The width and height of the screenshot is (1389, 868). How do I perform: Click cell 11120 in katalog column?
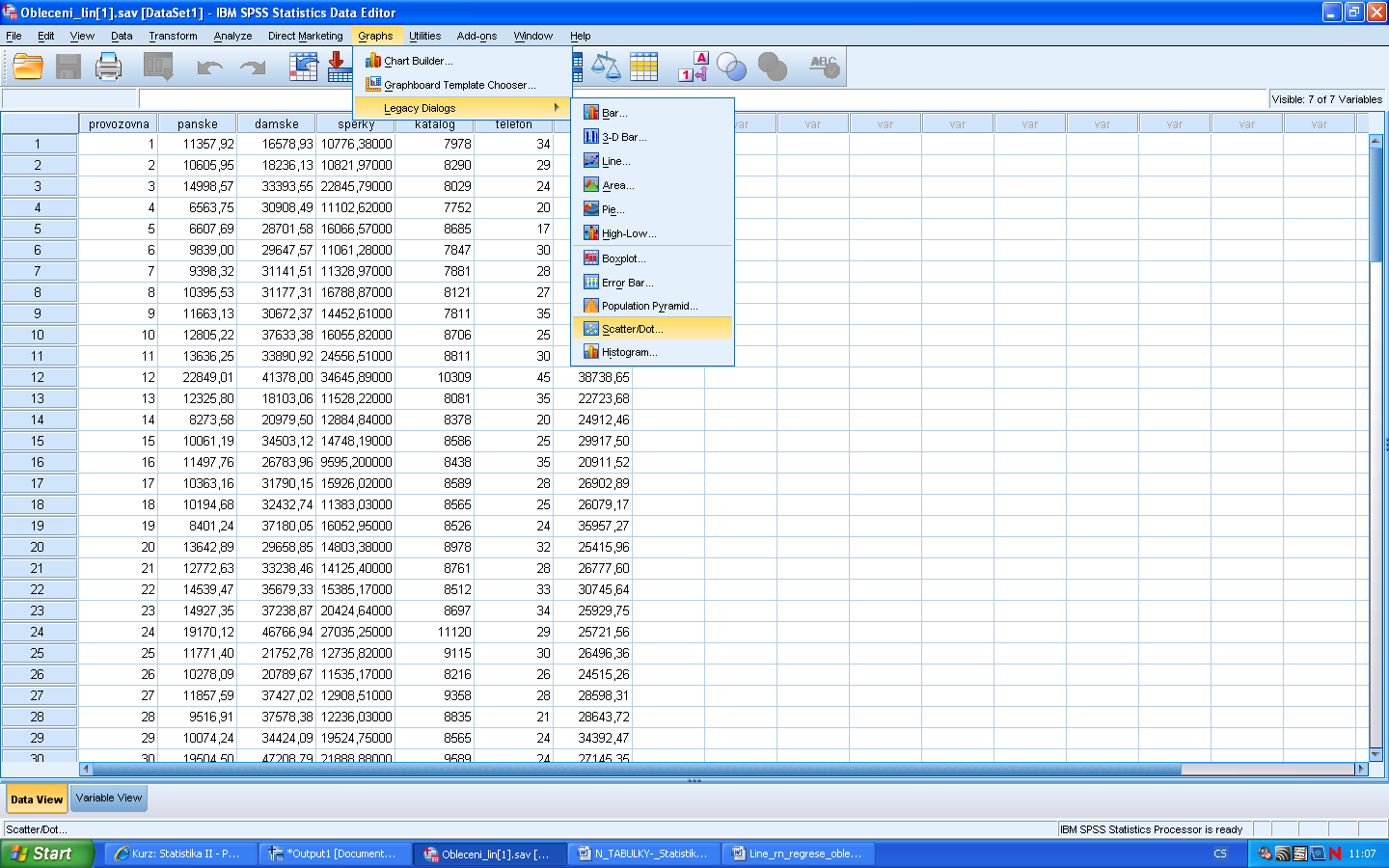[435, 632]
